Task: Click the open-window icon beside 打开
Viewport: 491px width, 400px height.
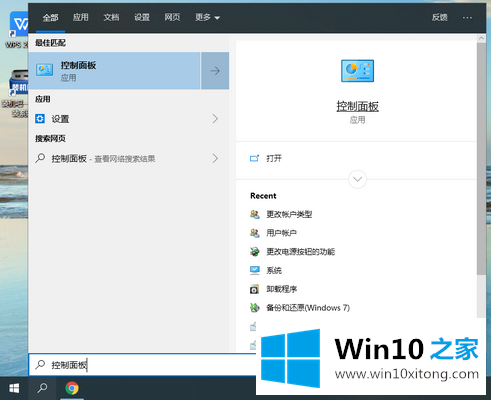Action: coord(255,158)
